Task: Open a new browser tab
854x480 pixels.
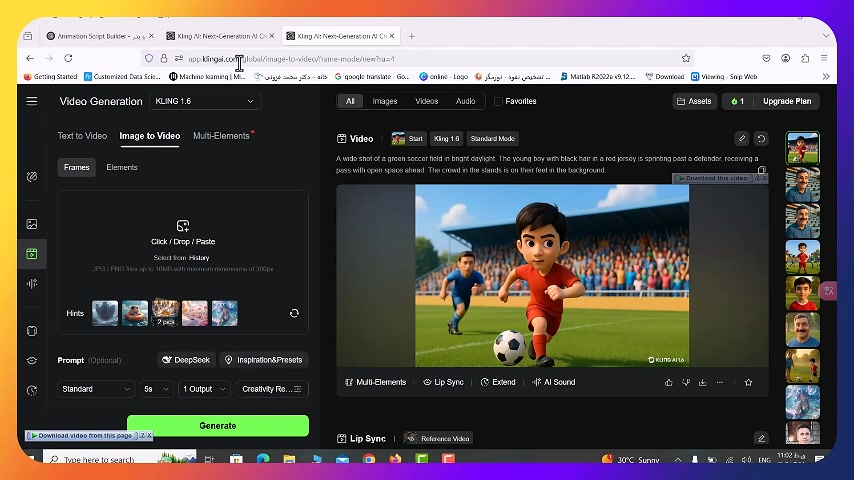Action: click(412, 36)
